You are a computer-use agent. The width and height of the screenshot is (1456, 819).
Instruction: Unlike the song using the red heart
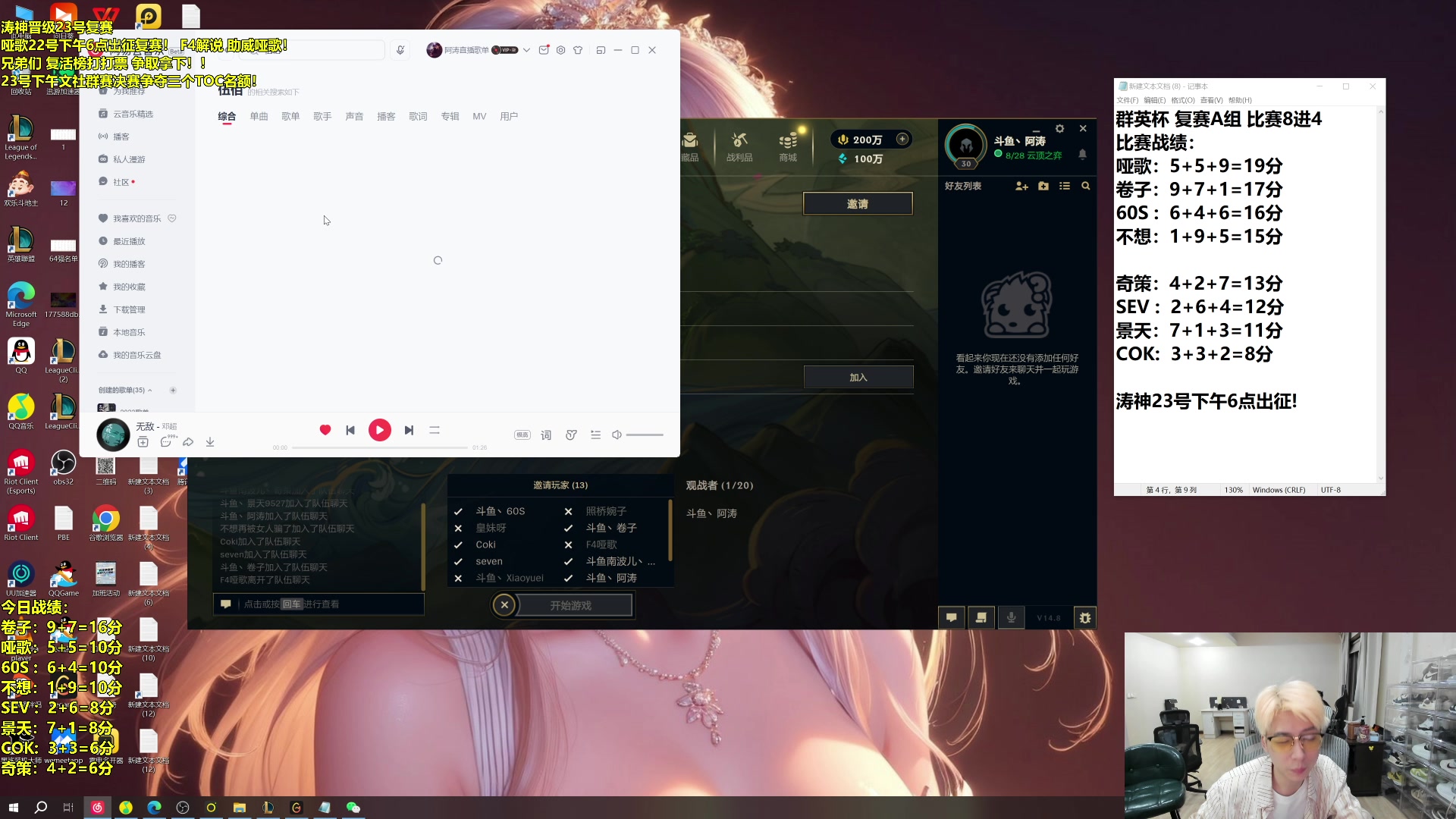click(x=325, y=430)
